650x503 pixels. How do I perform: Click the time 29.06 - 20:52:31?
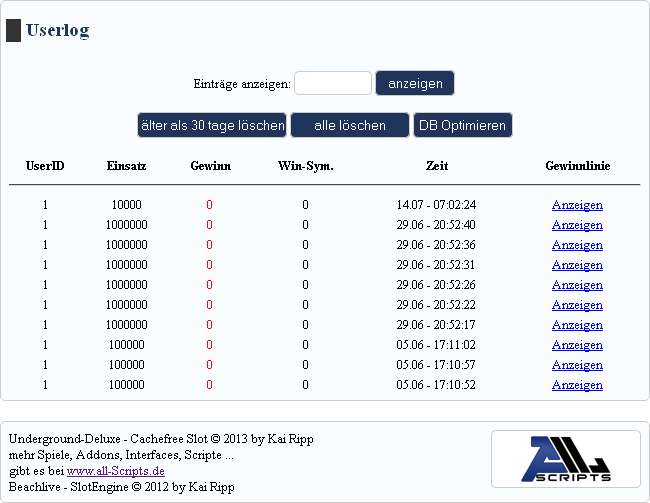click(x=436, y=265)
